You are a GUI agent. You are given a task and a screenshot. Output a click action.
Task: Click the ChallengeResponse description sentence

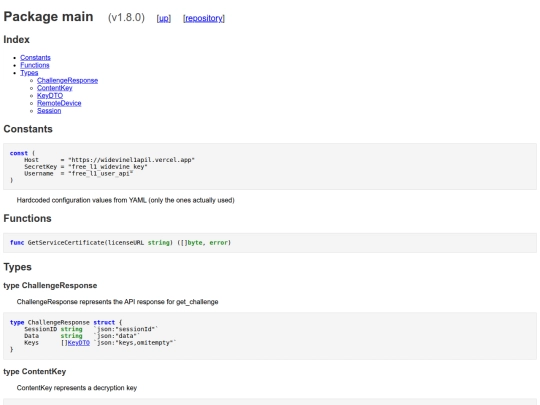117,302
